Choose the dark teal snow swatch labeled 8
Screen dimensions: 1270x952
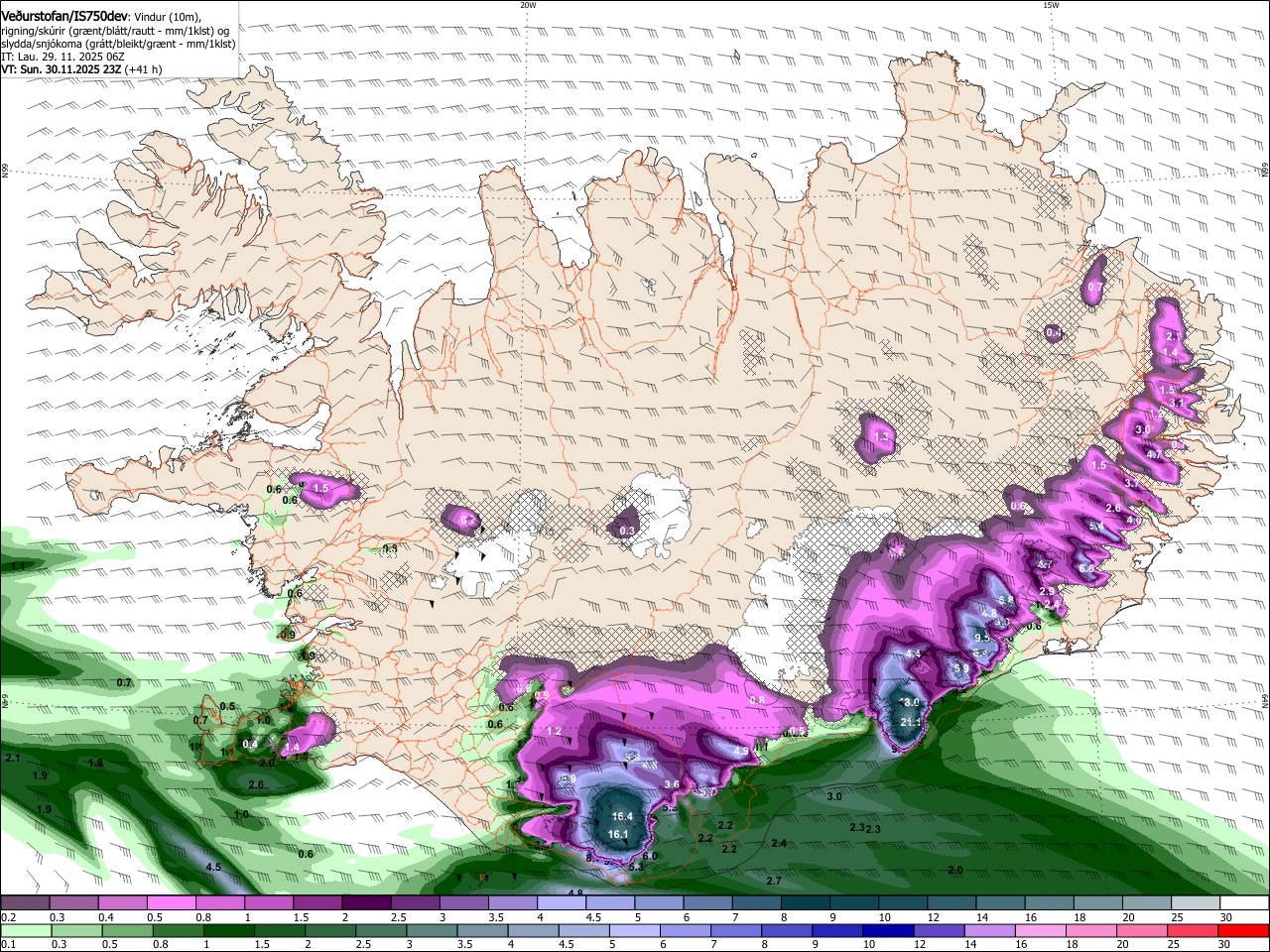pos(806,902)
